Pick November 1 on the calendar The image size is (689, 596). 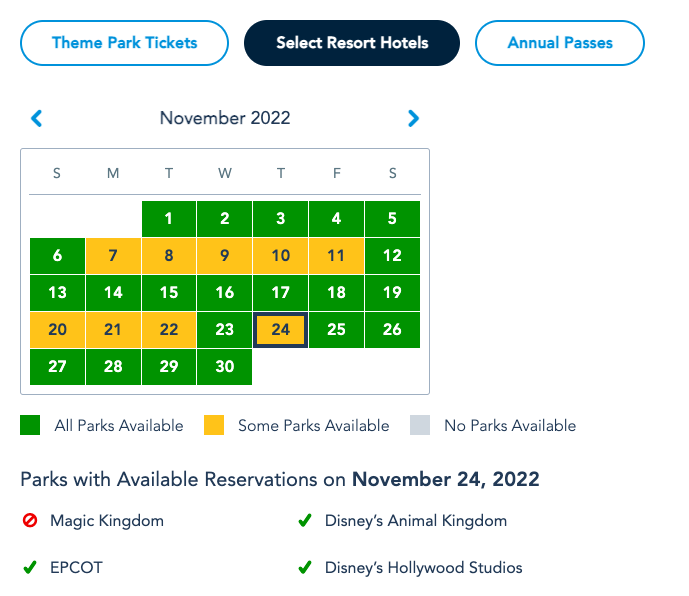click(x=169, y=219)
